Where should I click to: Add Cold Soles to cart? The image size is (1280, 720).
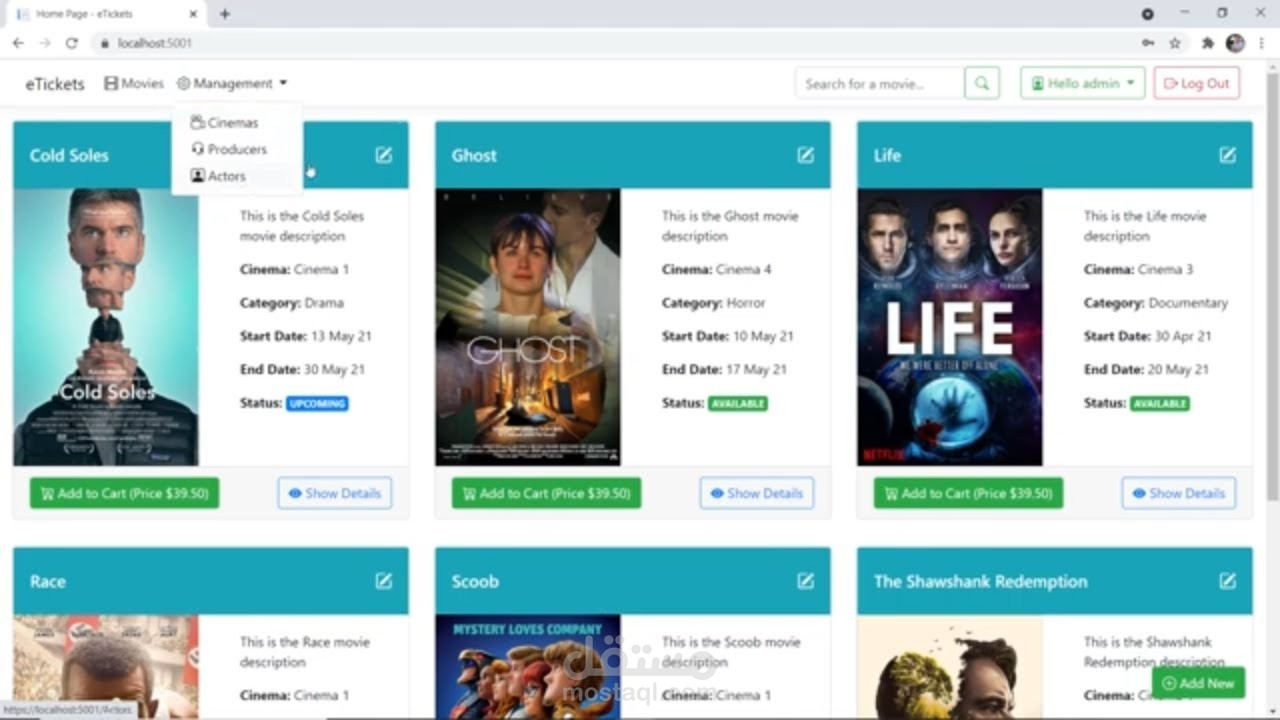click(124, 493)
